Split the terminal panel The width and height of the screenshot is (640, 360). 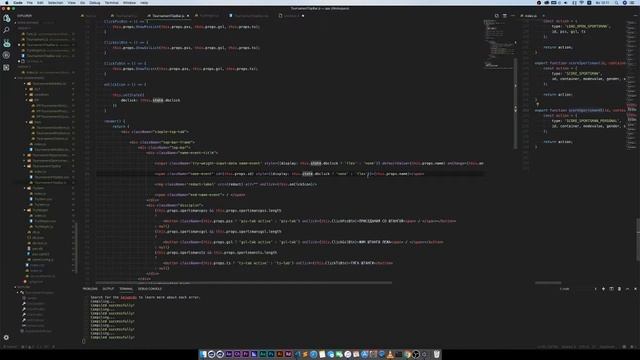coord(611,289)
